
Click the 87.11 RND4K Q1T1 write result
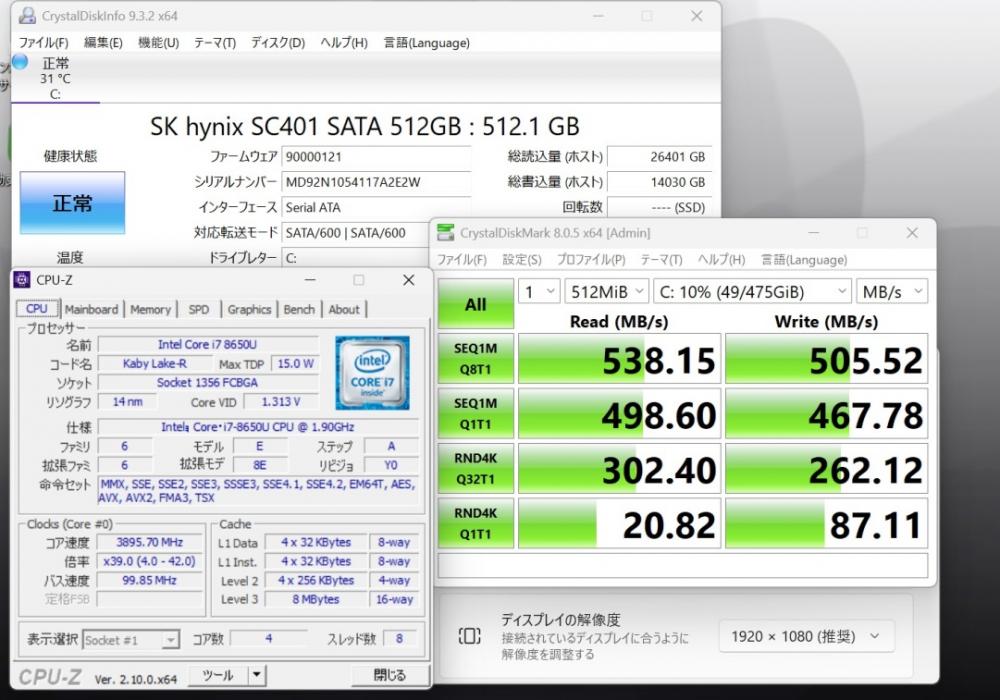tap(827, 523)
